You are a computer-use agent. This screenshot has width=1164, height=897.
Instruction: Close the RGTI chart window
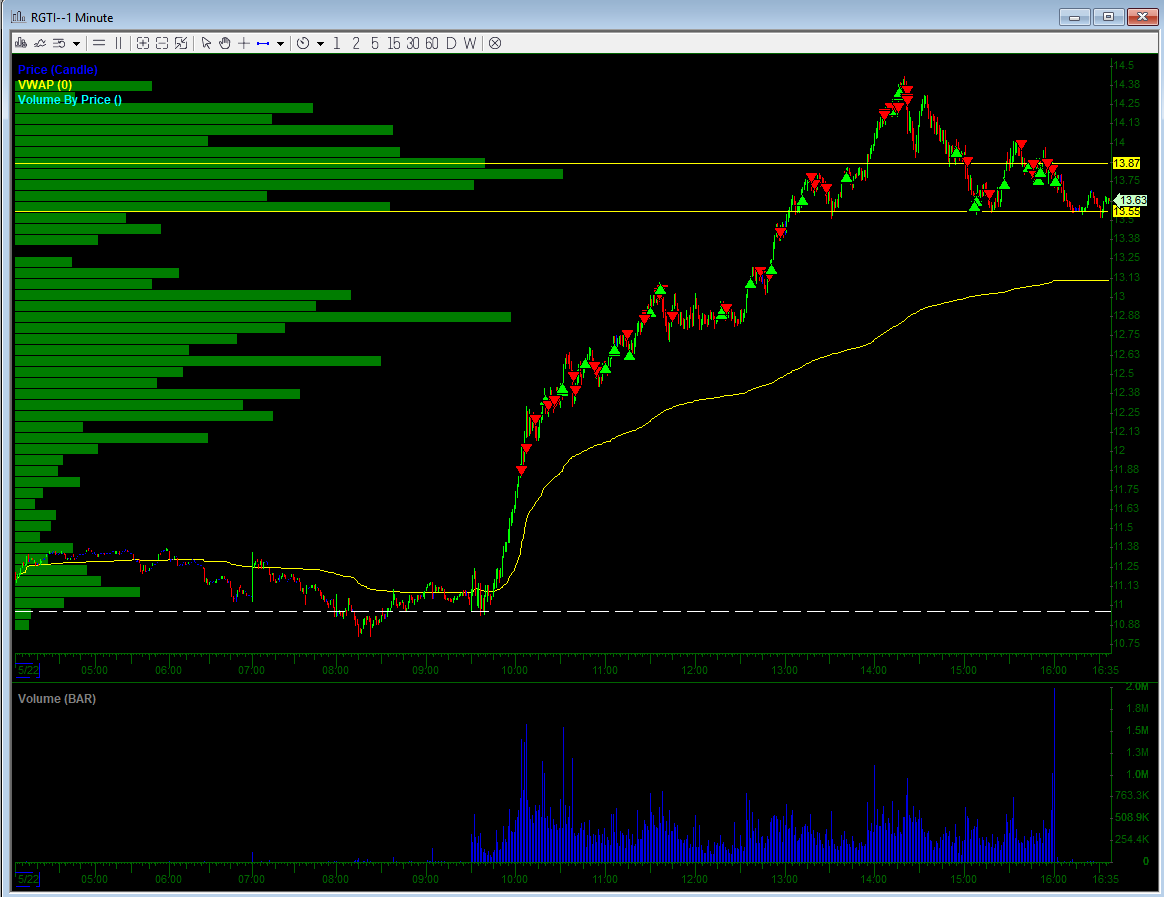(1142, 16)
